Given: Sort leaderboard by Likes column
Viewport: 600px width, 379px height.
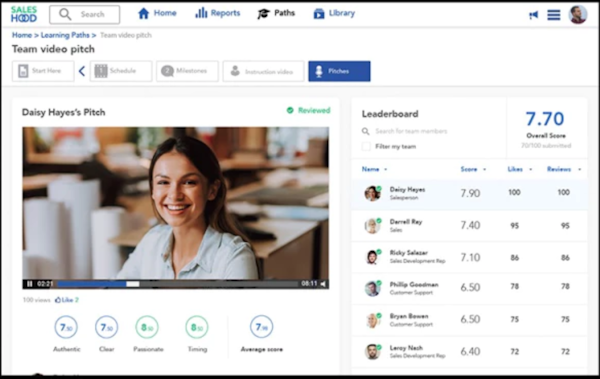Looking at the screenshot, I should [520, 169].
